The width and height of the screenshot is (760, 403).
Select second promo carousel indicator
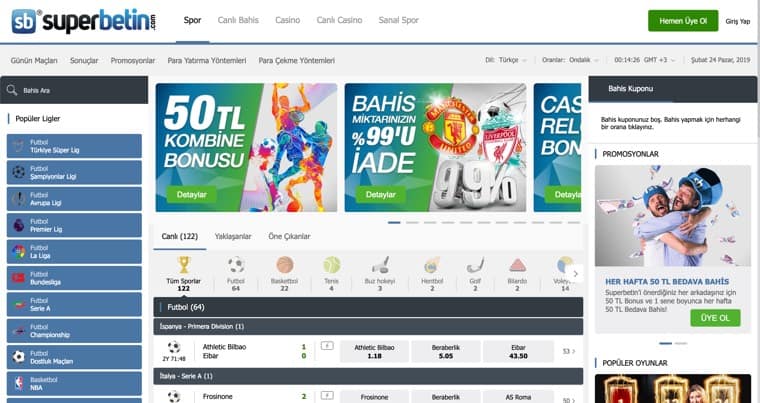tap(681, 343)
